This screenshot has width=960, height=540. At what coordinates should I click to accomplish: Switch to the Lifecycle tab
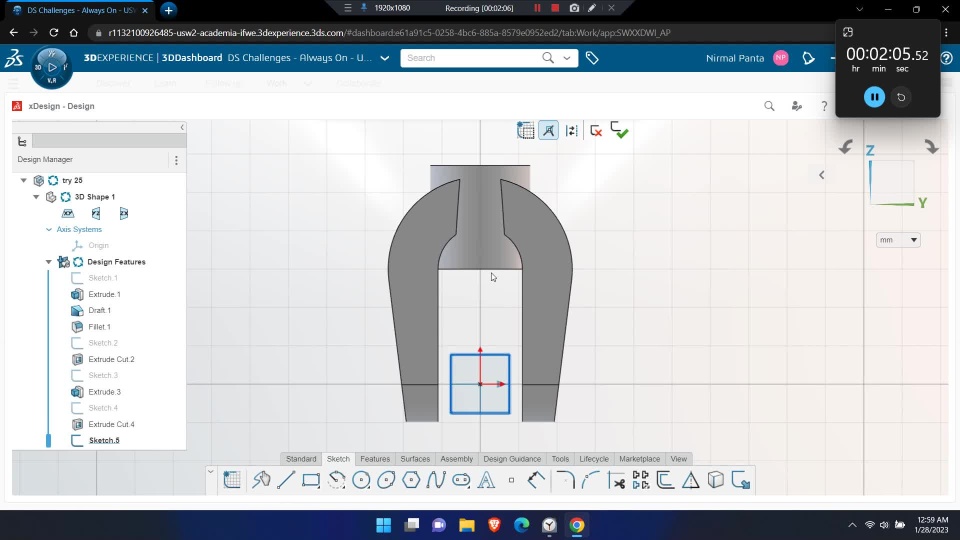tap(594, 459)
